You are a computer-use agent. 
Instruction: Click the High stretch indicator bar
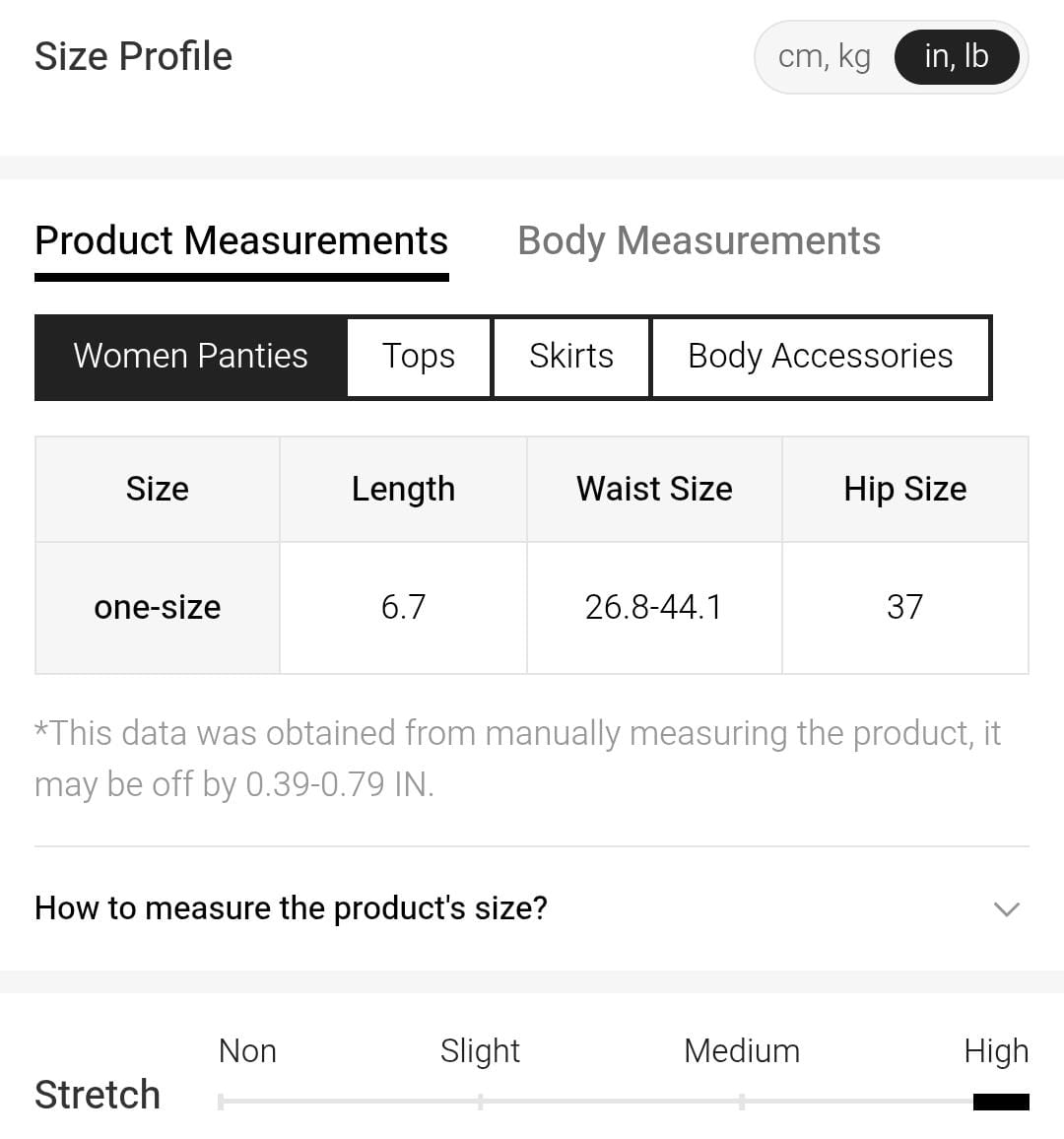(1001, 1102)
